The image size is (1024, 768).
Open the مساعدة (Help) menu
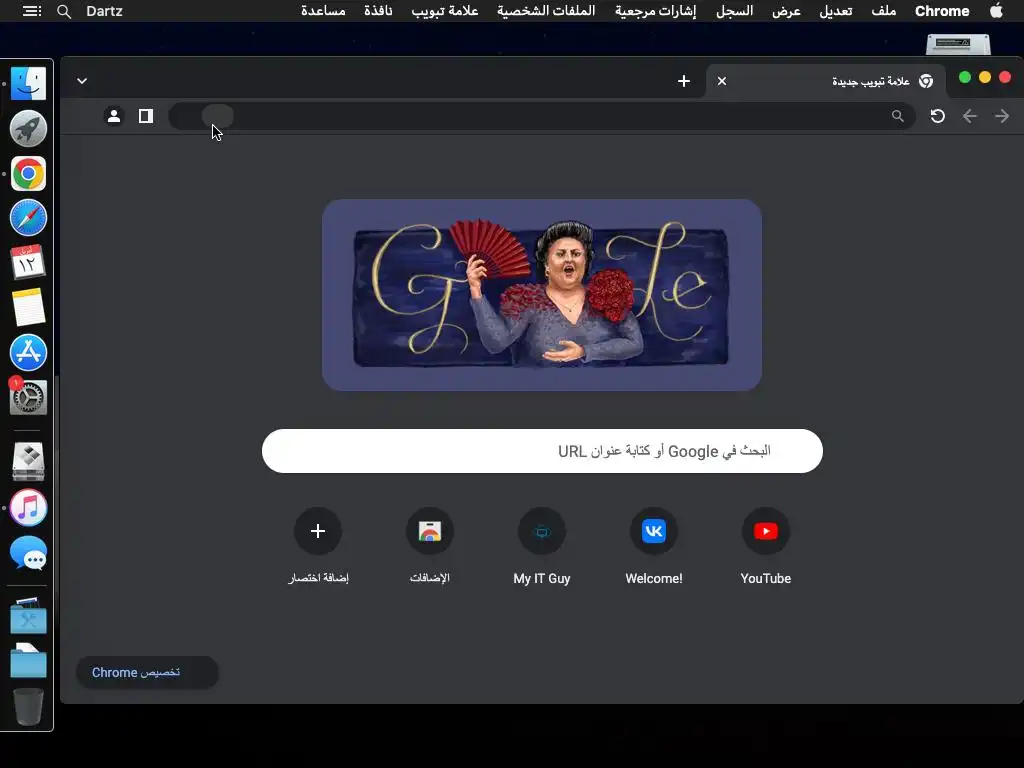[x=323, y=11]
